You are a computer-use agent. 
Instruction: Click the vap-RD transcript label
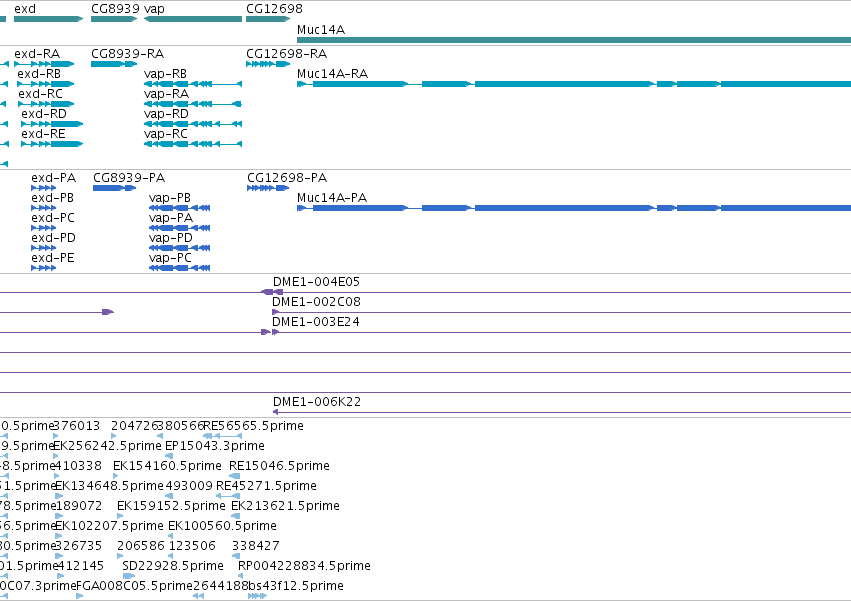click(x=166, y=114)
